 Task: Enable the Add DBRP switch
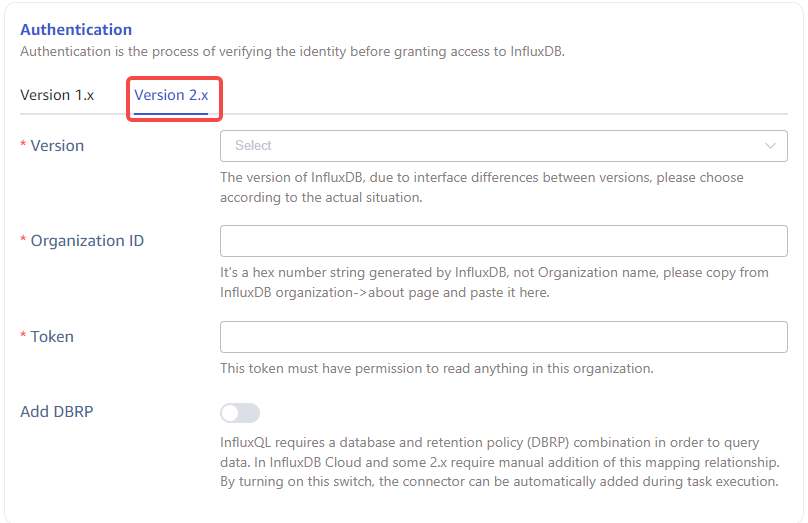[x=240, y=413]
